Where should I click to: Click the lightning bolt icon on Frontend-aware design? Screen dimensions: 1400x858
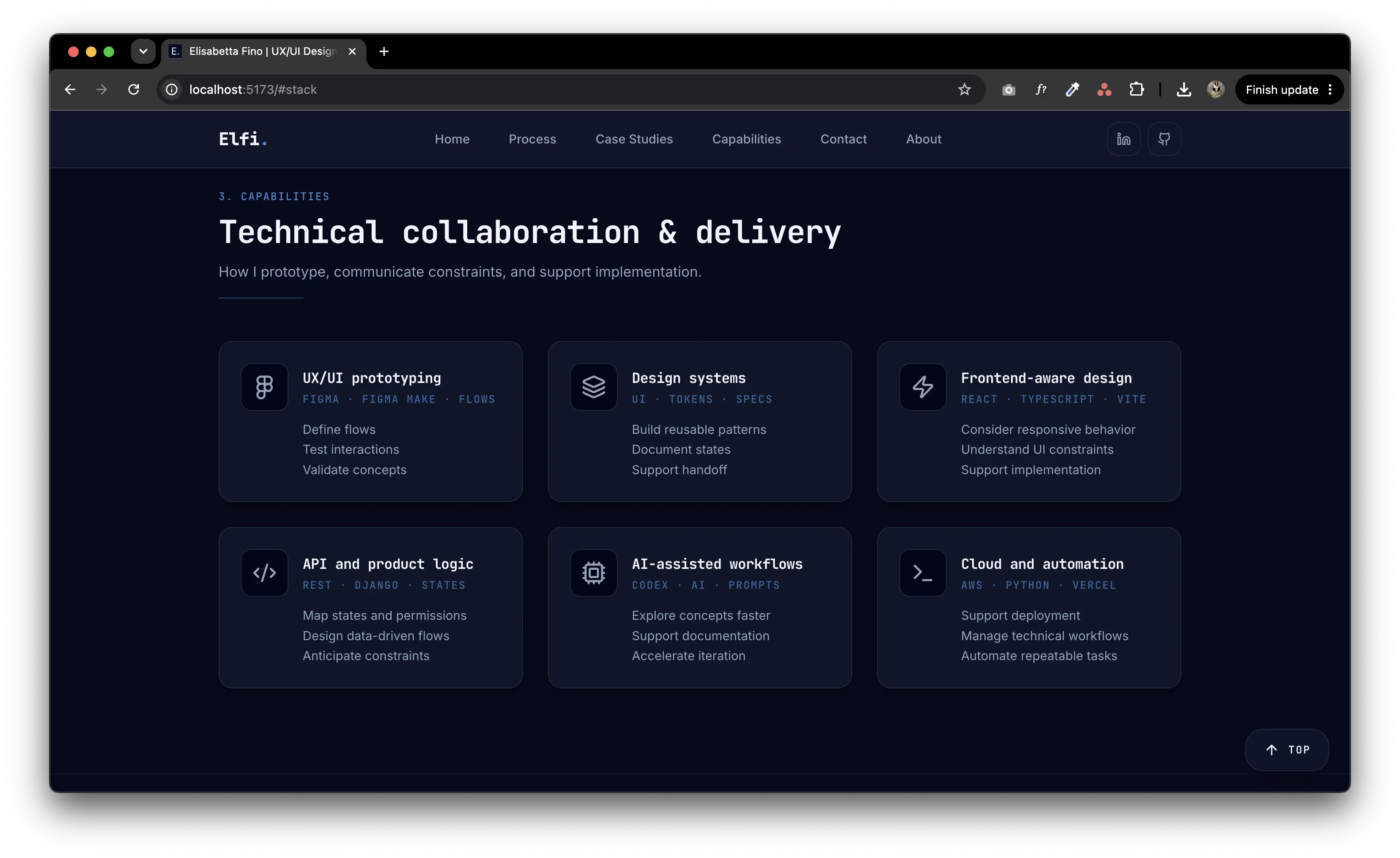923,386
